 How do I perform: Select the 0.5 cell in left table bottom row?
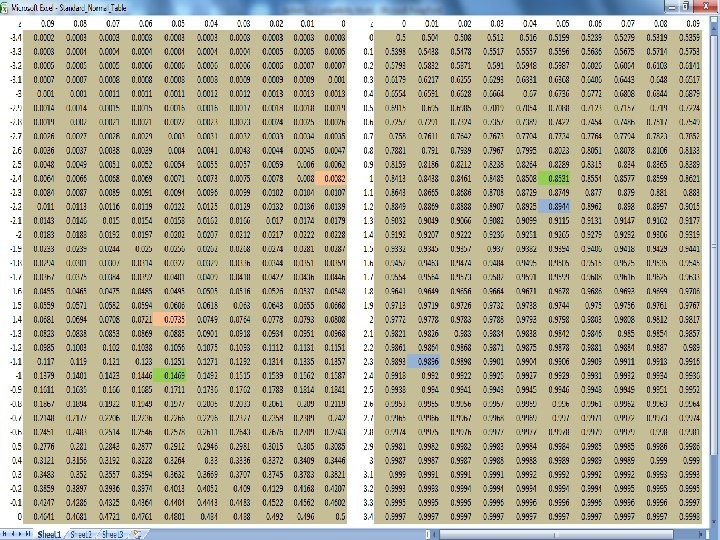tap(340, 517)
